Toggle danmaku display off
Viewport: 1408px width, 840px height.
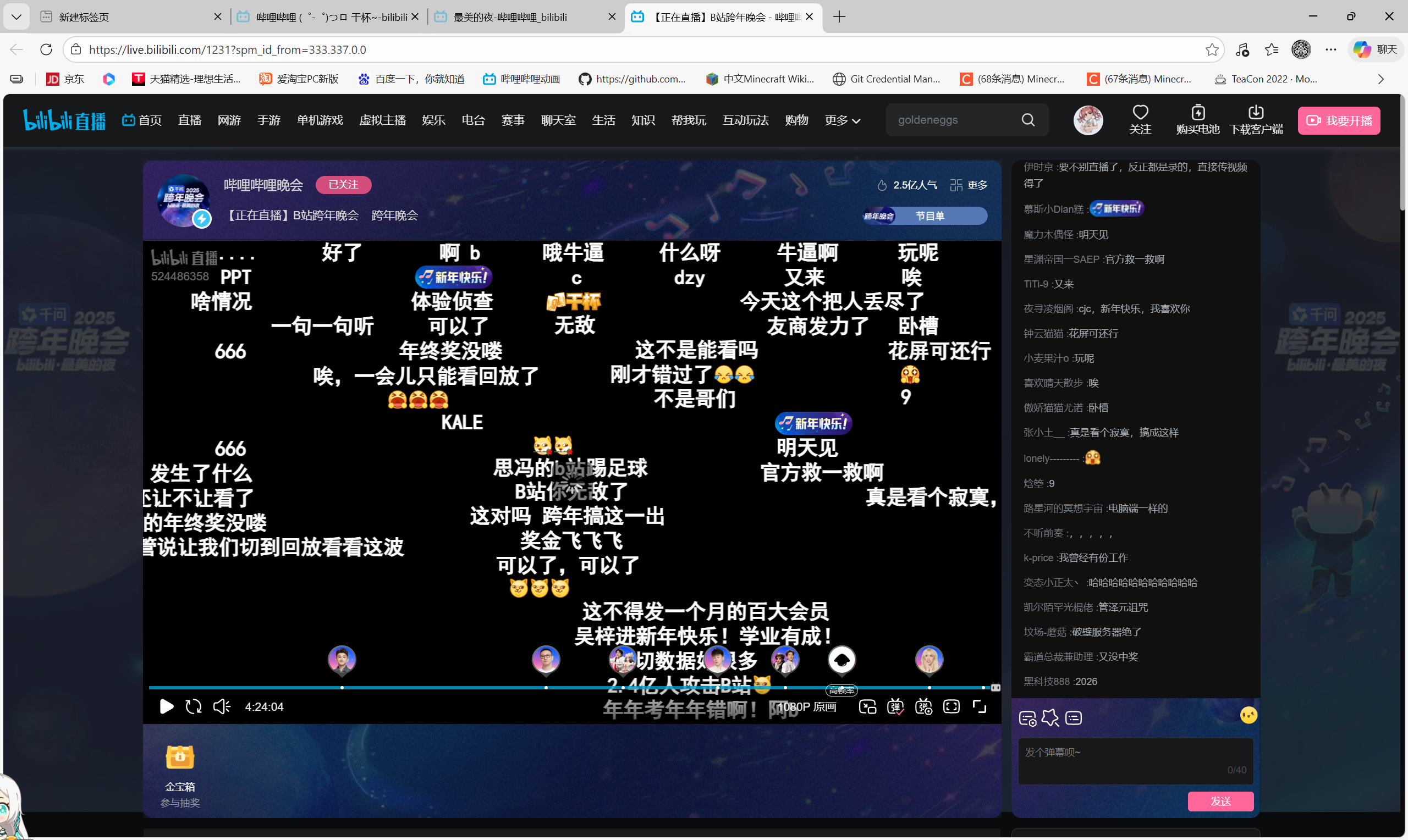pos(895,706)
